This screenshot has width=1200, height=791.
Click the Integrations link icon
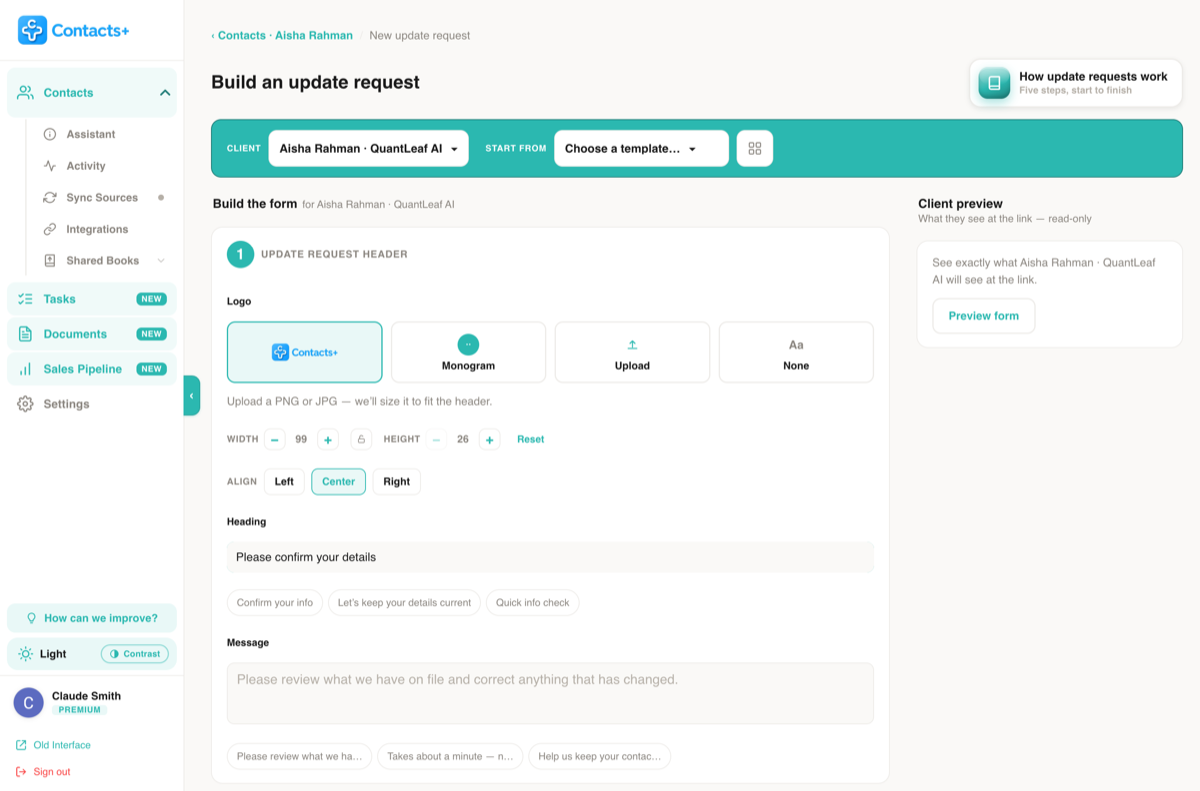click(x=50, y=229)
